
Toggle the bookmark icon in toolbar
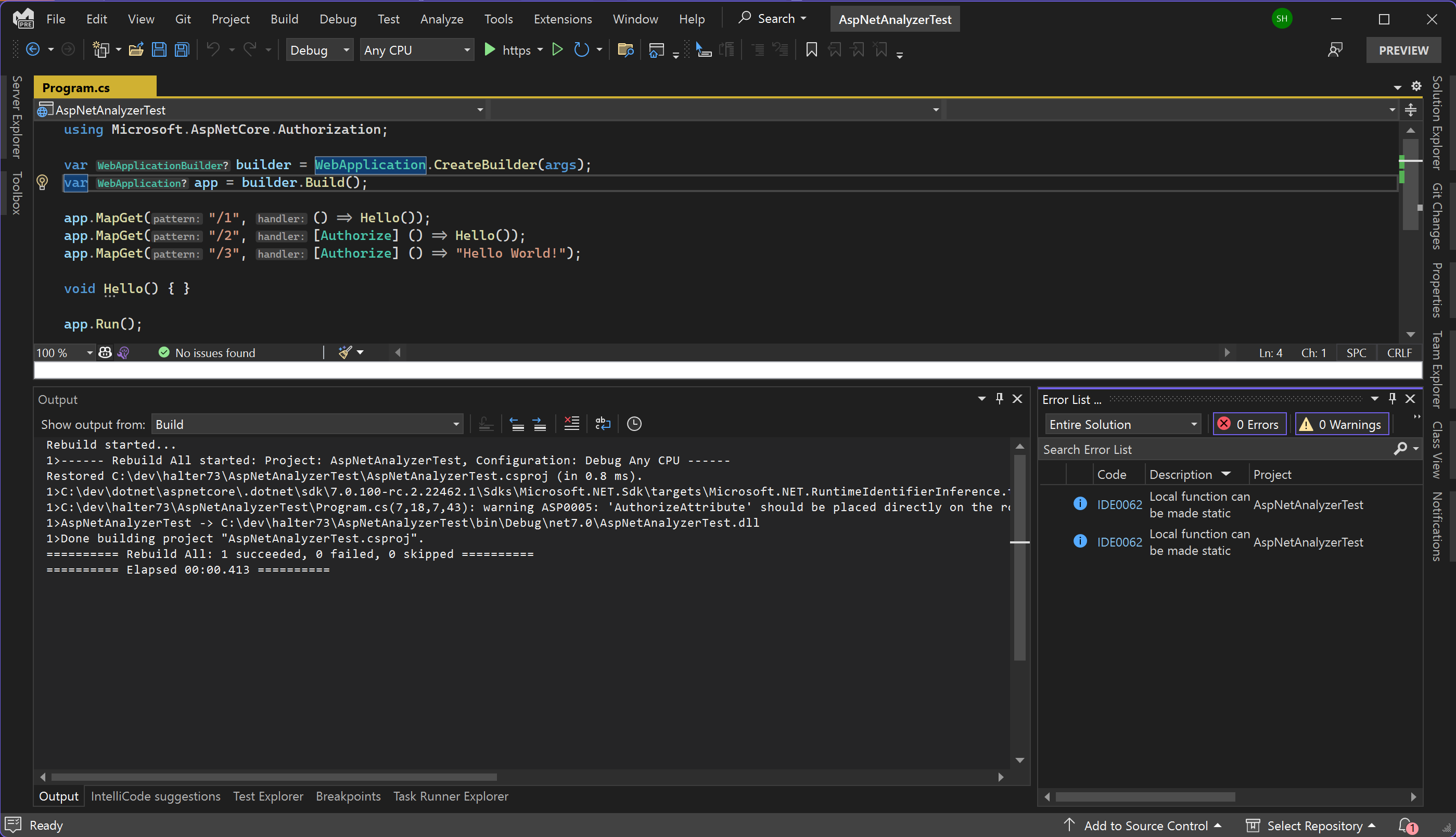(811, 50)
